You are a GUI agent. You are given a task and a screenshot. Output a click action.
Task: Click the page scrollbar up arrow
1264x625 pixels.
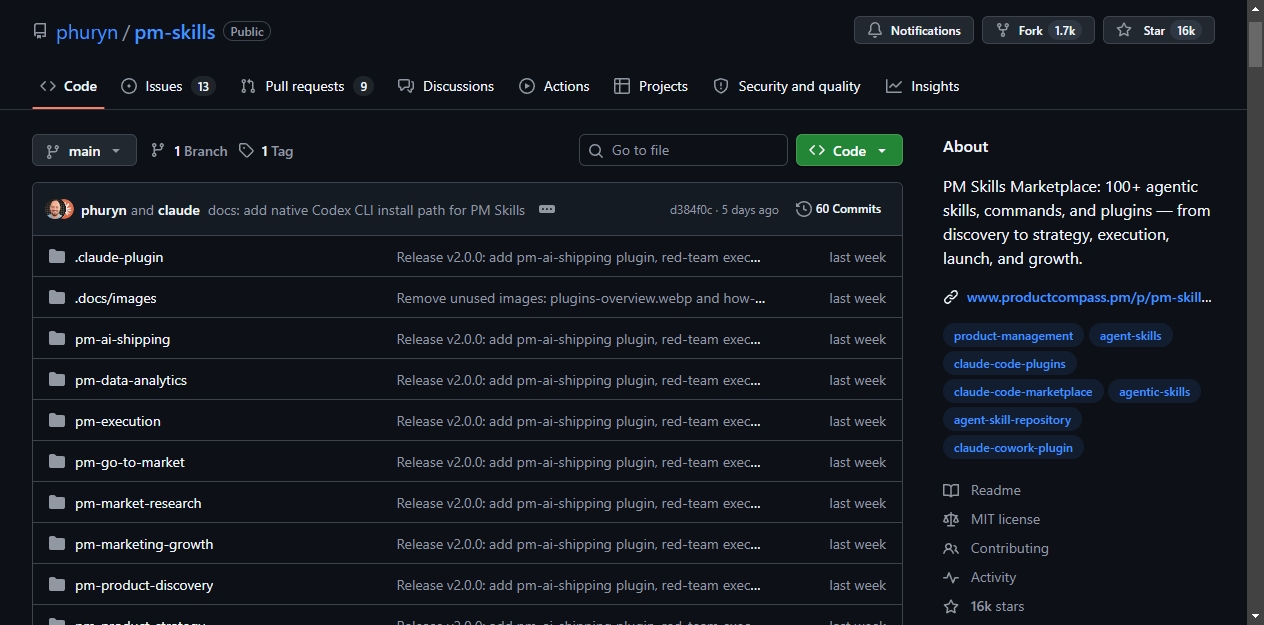(x=1255, y=9)
